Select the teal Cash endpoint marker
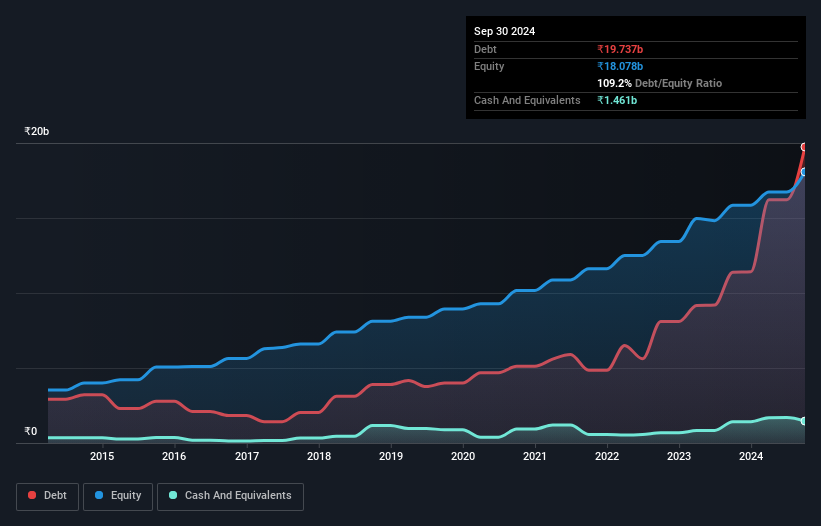The height and width of the screenshot is (526, 821). 804,421
